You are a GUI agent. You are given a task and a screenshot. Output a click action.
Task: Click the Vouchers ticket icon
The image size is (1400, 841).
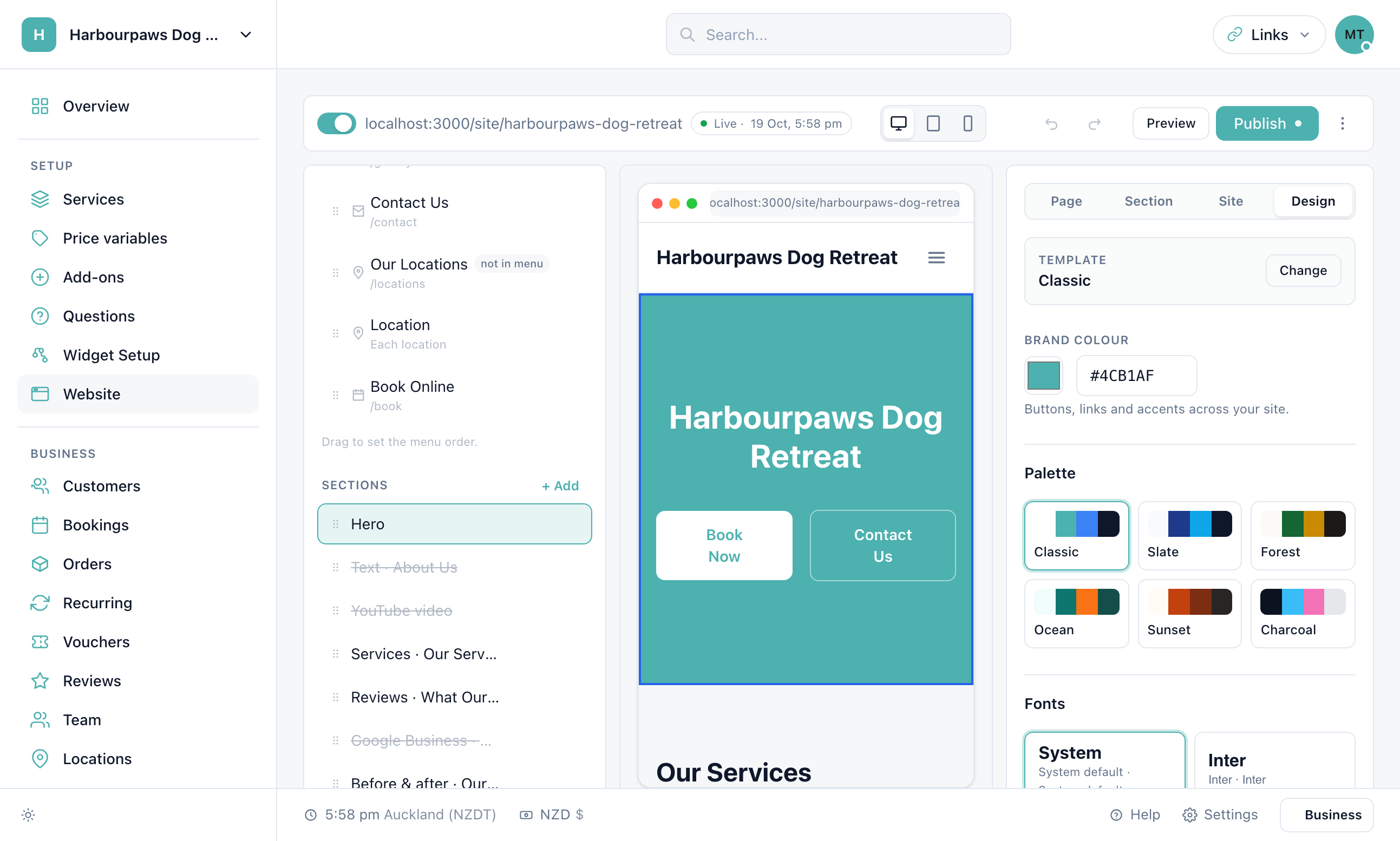pos(40,642)
